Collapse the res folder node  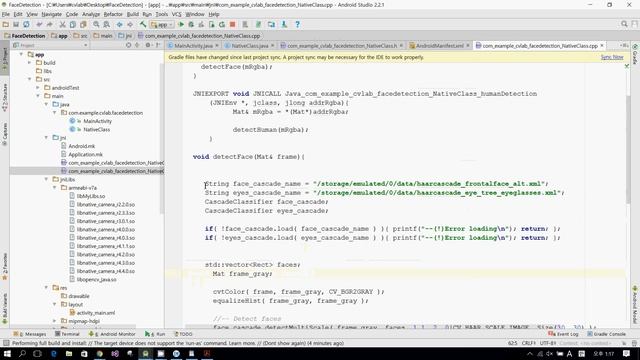coord(46,288)
